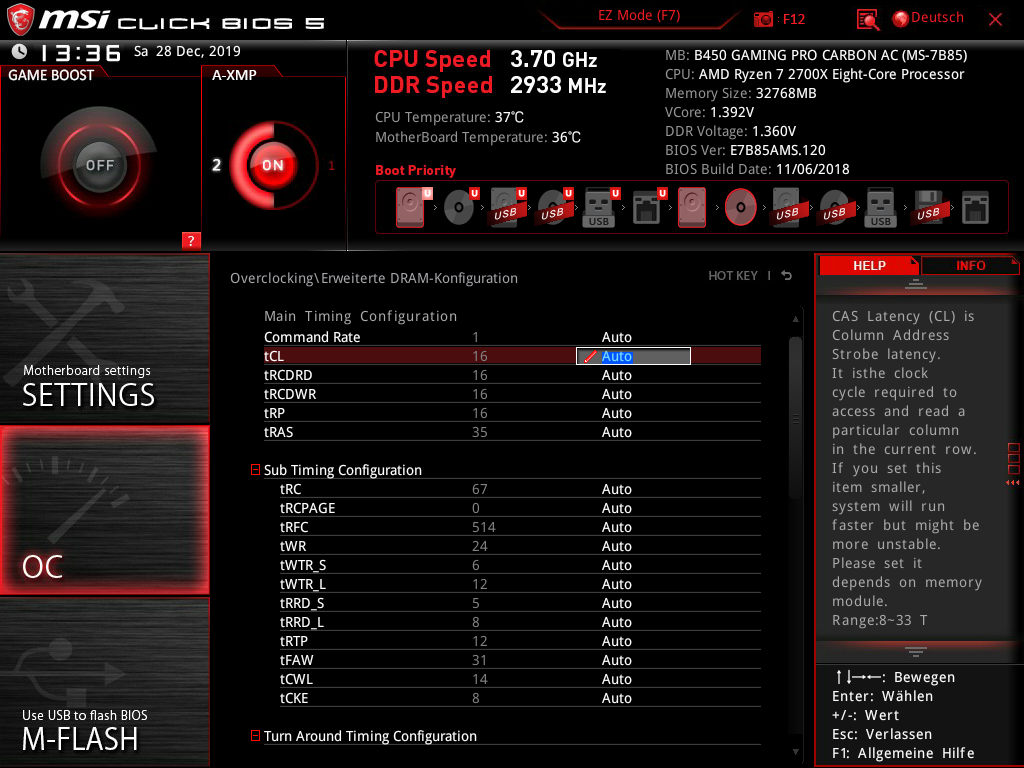Select the legacy USB optical drive boot icon
Viewport: 1024px width, 768px height.
coord(835,207)
